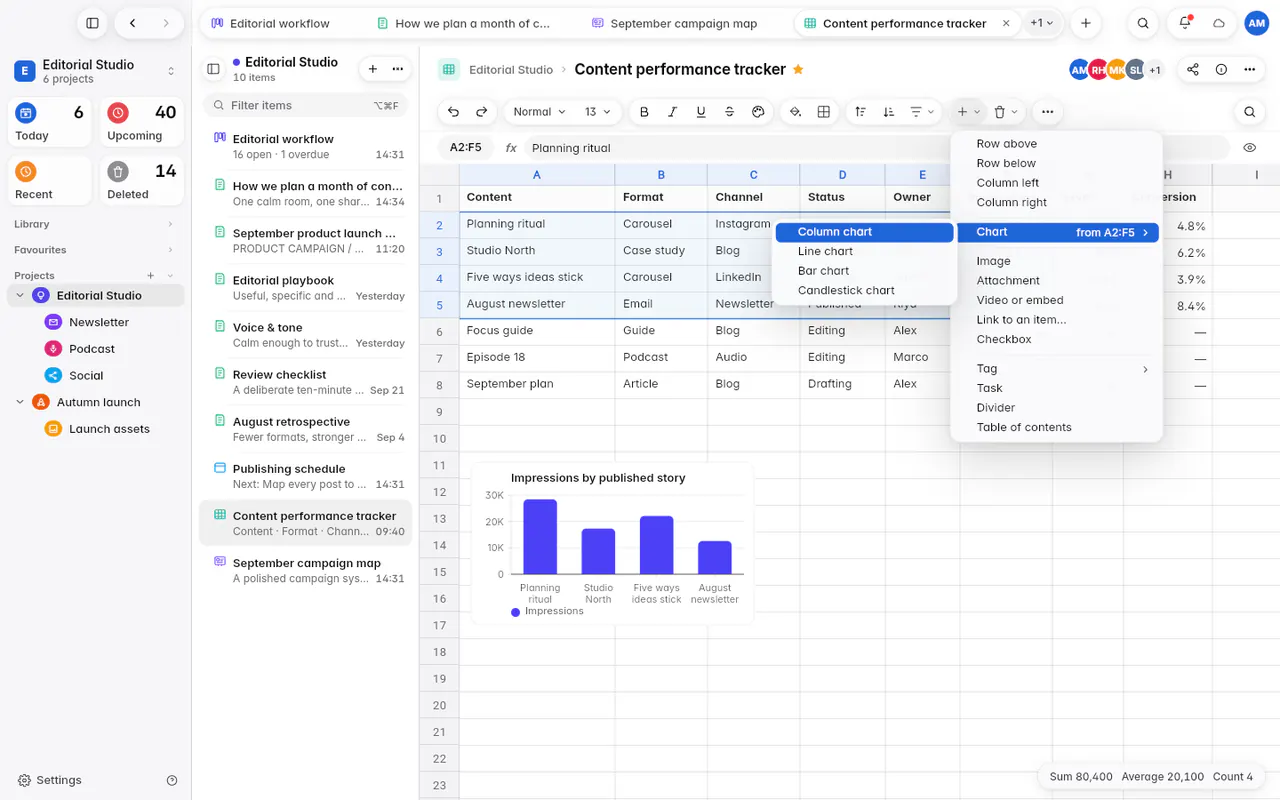1280x800 pixels.
Task: Toggle the Editorial Studio item list panel
Action: (213, 69)
